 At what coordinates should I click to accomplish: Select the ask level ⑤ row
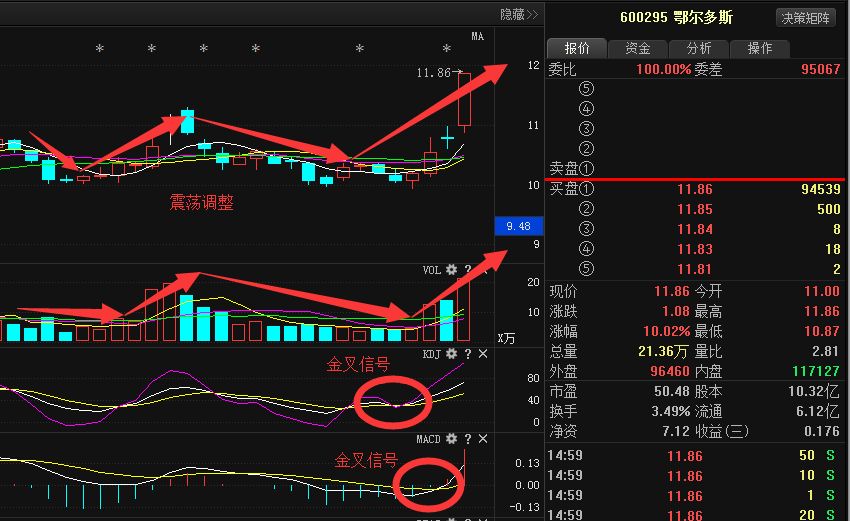(696, 88)
